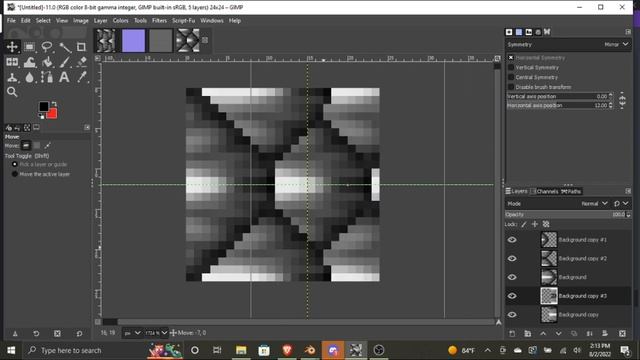Screen dimensions: 640x360
Task: Hide the Background copy #2 layer
Action: [x=512, y=258]
